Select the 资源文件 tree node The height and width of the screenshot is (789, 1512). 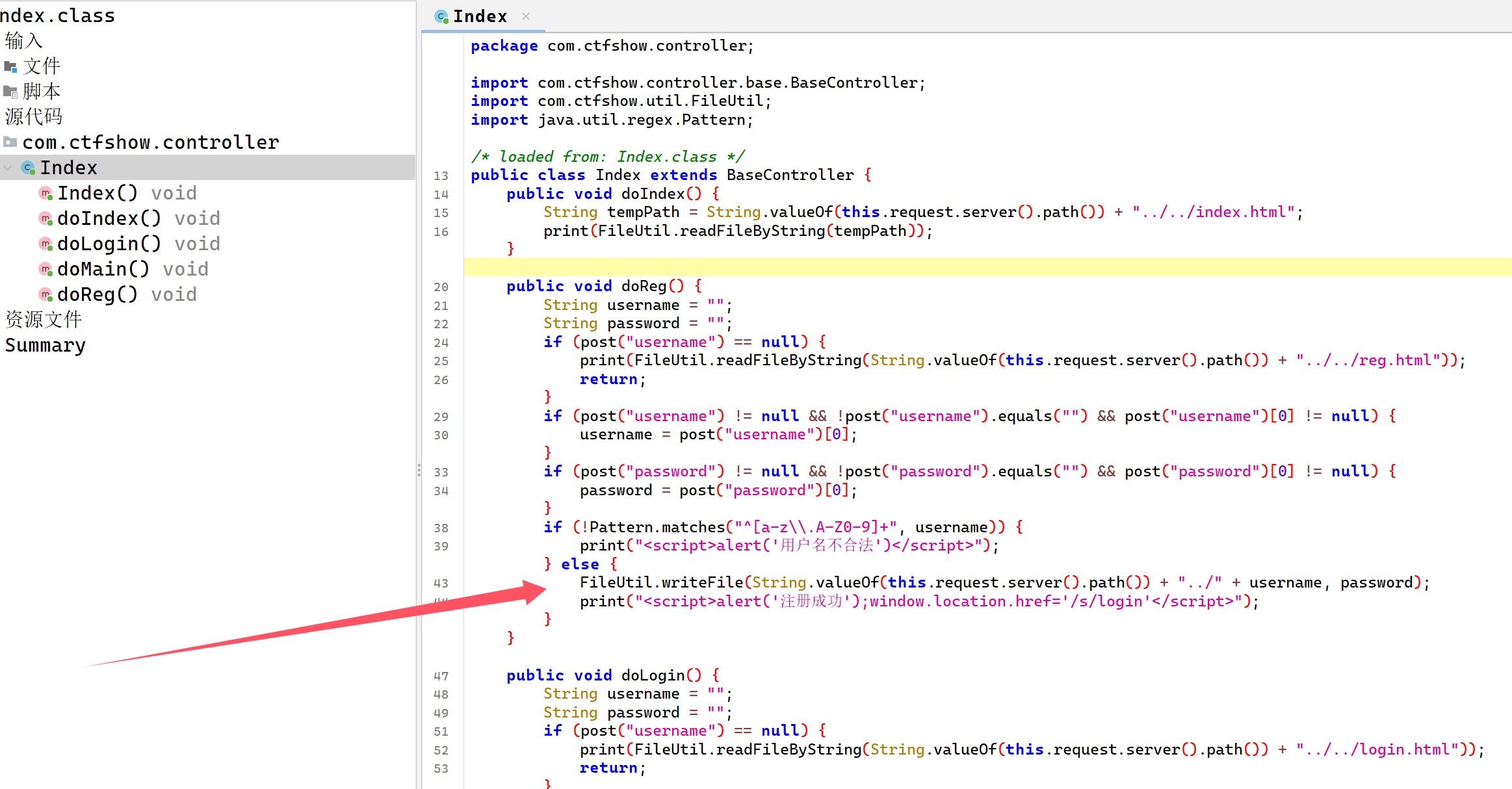pyautogui.click(x=44, y=320)
